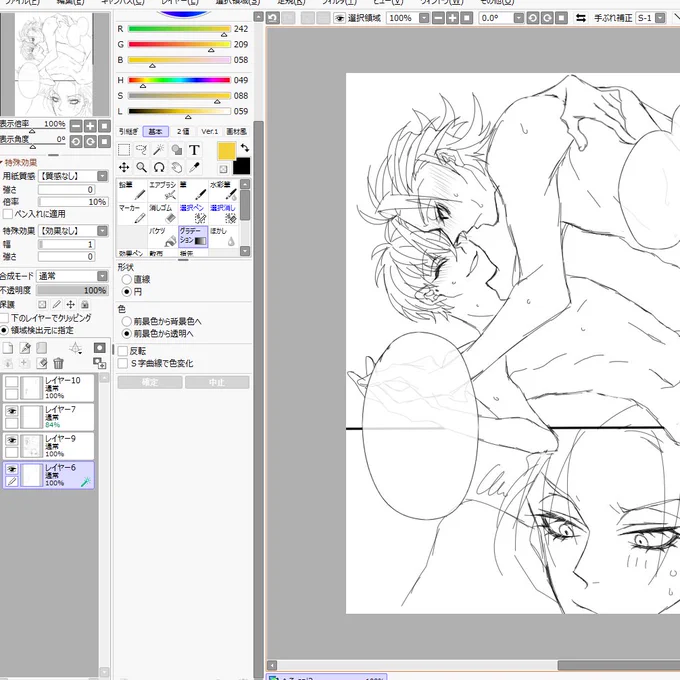Select the Hand pan tool
Screen dimensions: 680x680
click(x=177, y=167)
